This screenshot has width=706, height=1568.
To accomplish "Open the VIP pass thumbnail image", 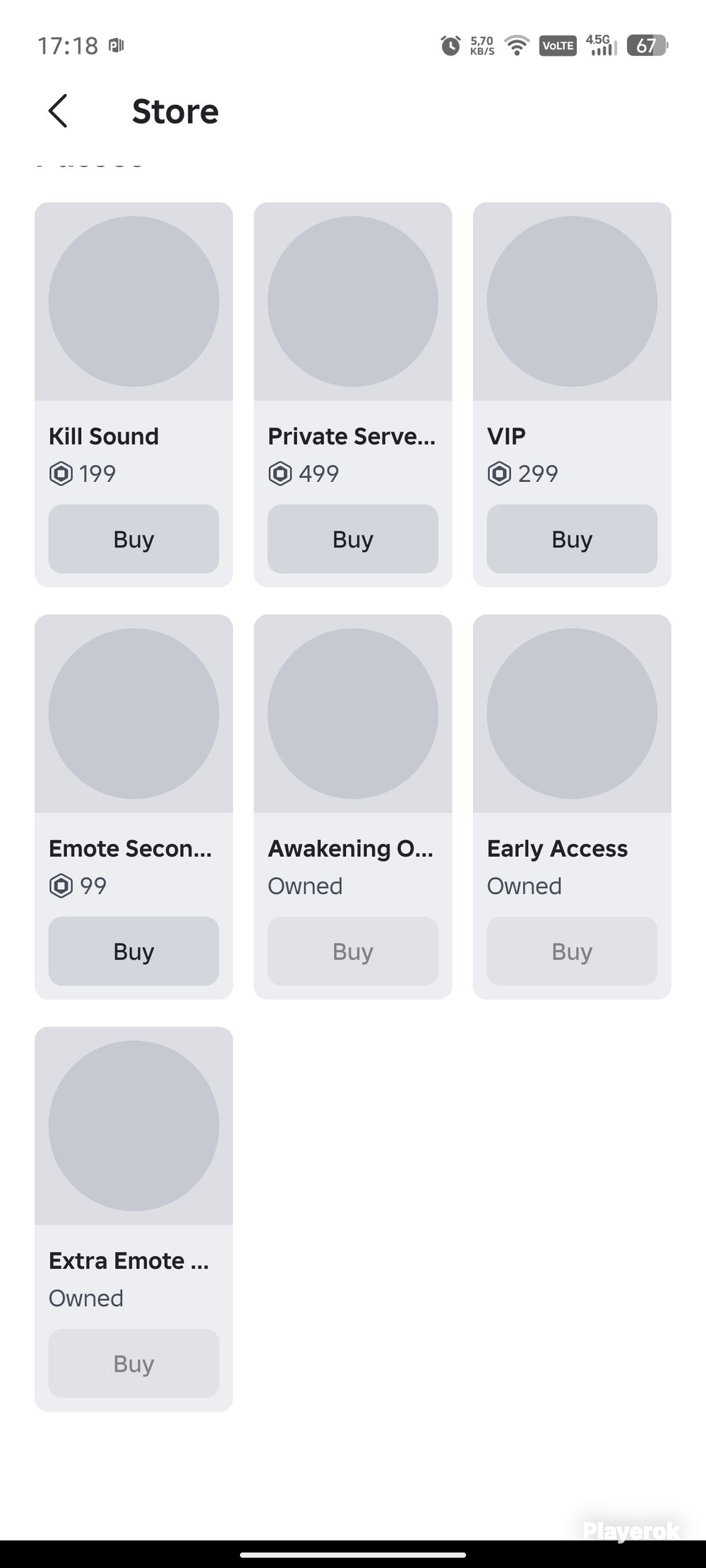I will coord(572,301).
